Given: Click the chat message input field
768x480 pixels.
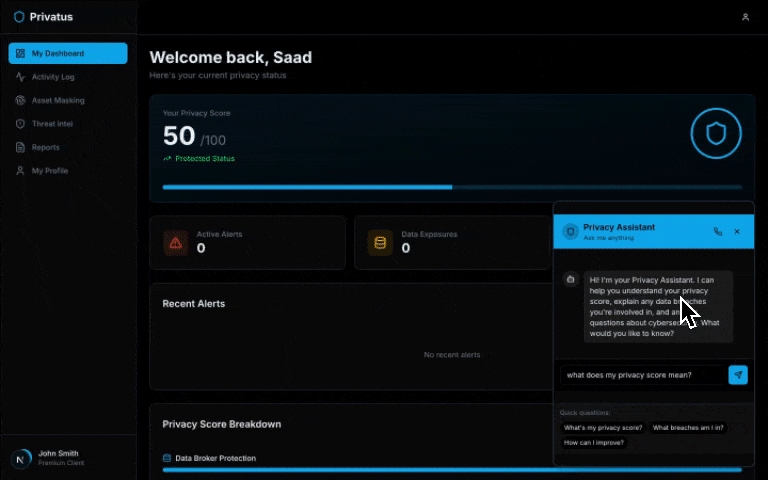Looking at the screenshot, I should click(x=640, y=375).
